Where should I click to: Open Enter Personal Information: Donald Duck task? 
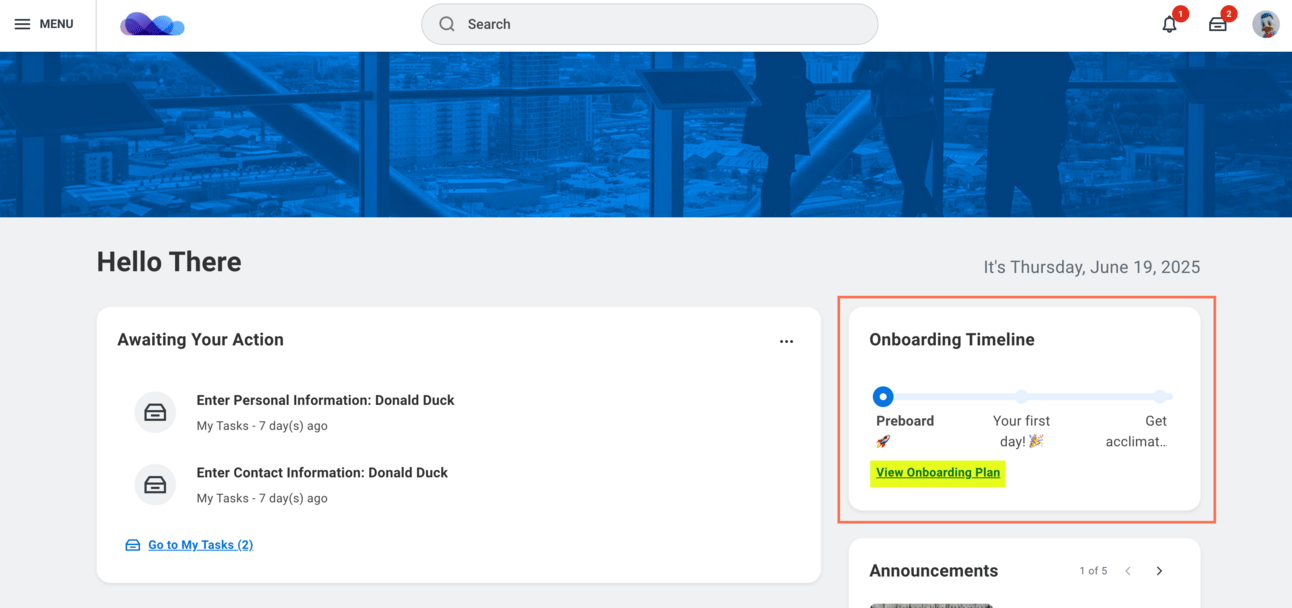(325, 400)
